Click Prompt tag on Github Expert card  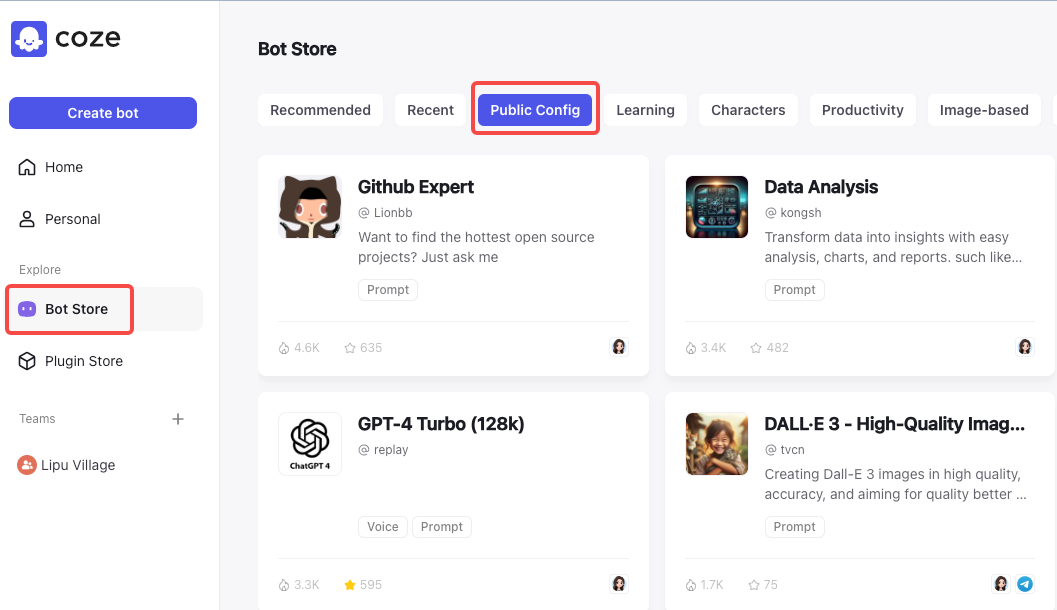[388, 290]
